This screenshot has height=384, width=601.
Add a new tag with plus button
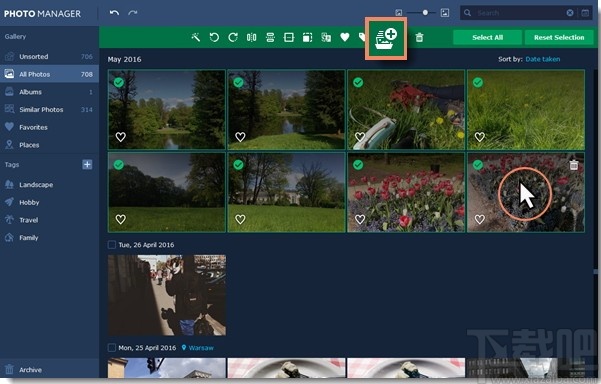click(x=87, y=164)
